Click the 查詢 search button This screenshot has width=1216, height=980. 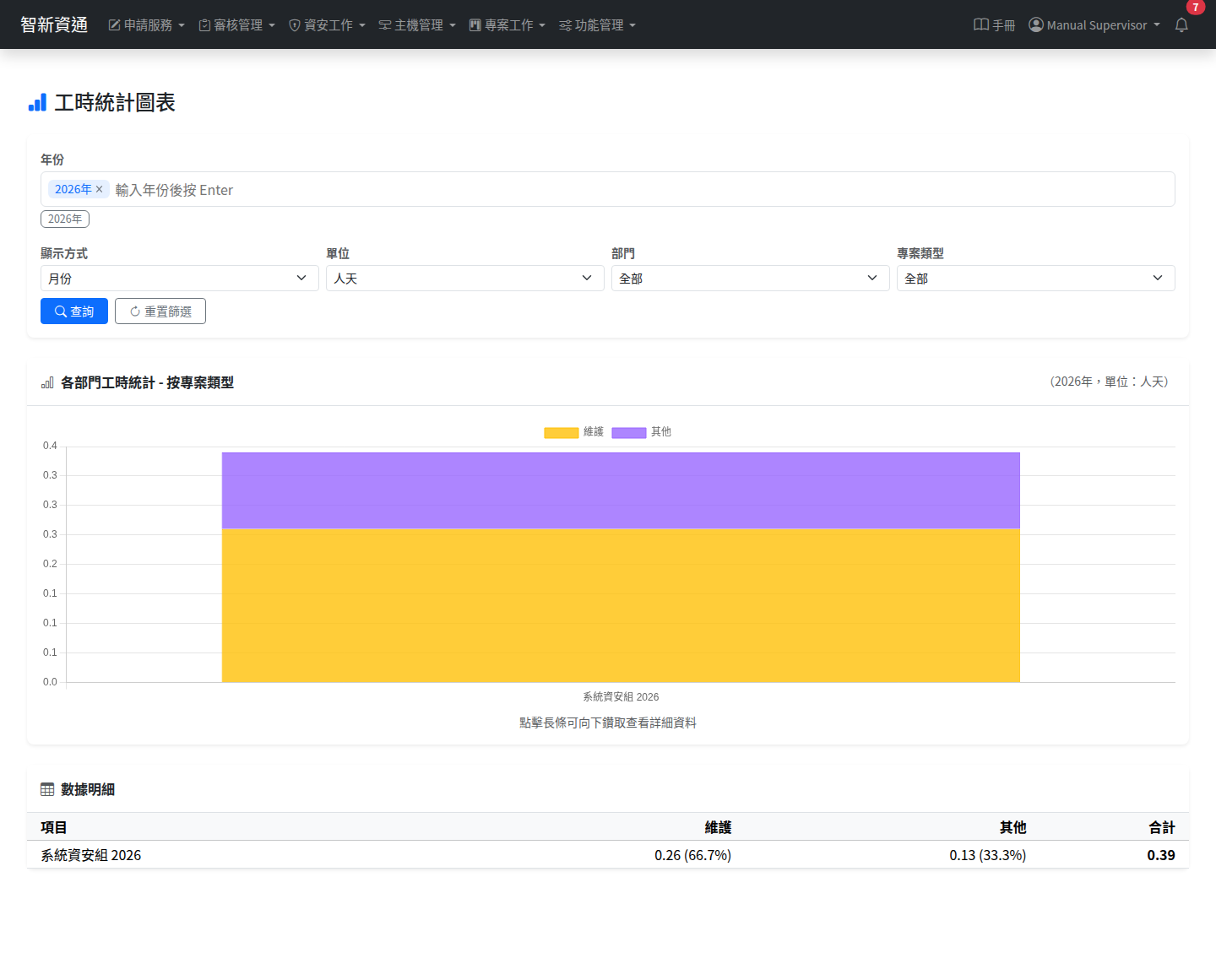[74, 311]
